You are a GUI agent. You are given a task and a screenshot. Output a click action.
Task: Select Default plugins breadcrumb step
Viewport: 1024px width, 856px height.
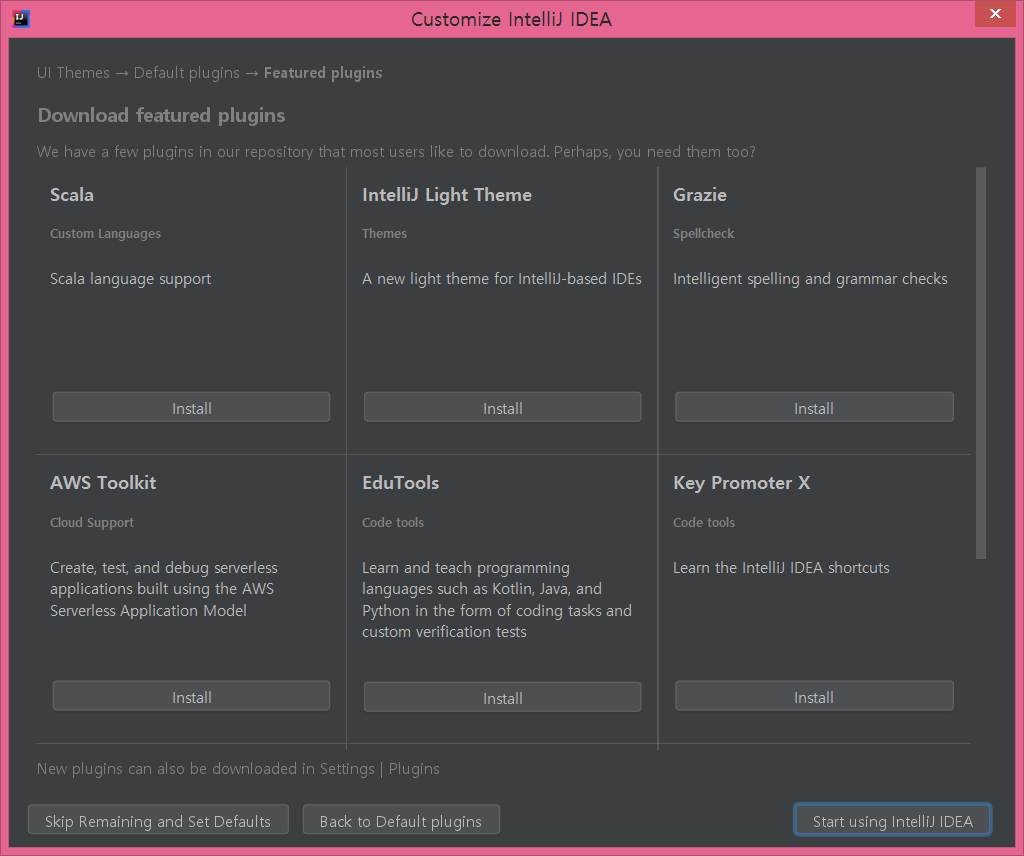tap(187, 72)
